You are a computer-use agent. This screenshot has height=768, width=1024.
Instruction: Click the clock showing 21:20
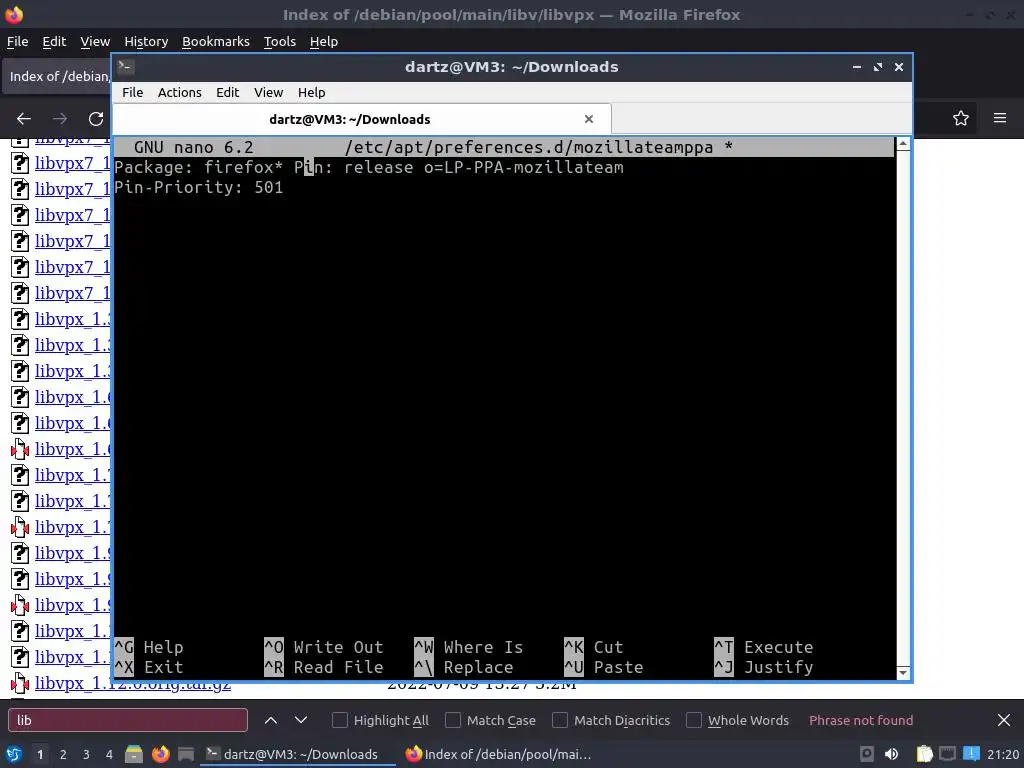point(1004,754)
